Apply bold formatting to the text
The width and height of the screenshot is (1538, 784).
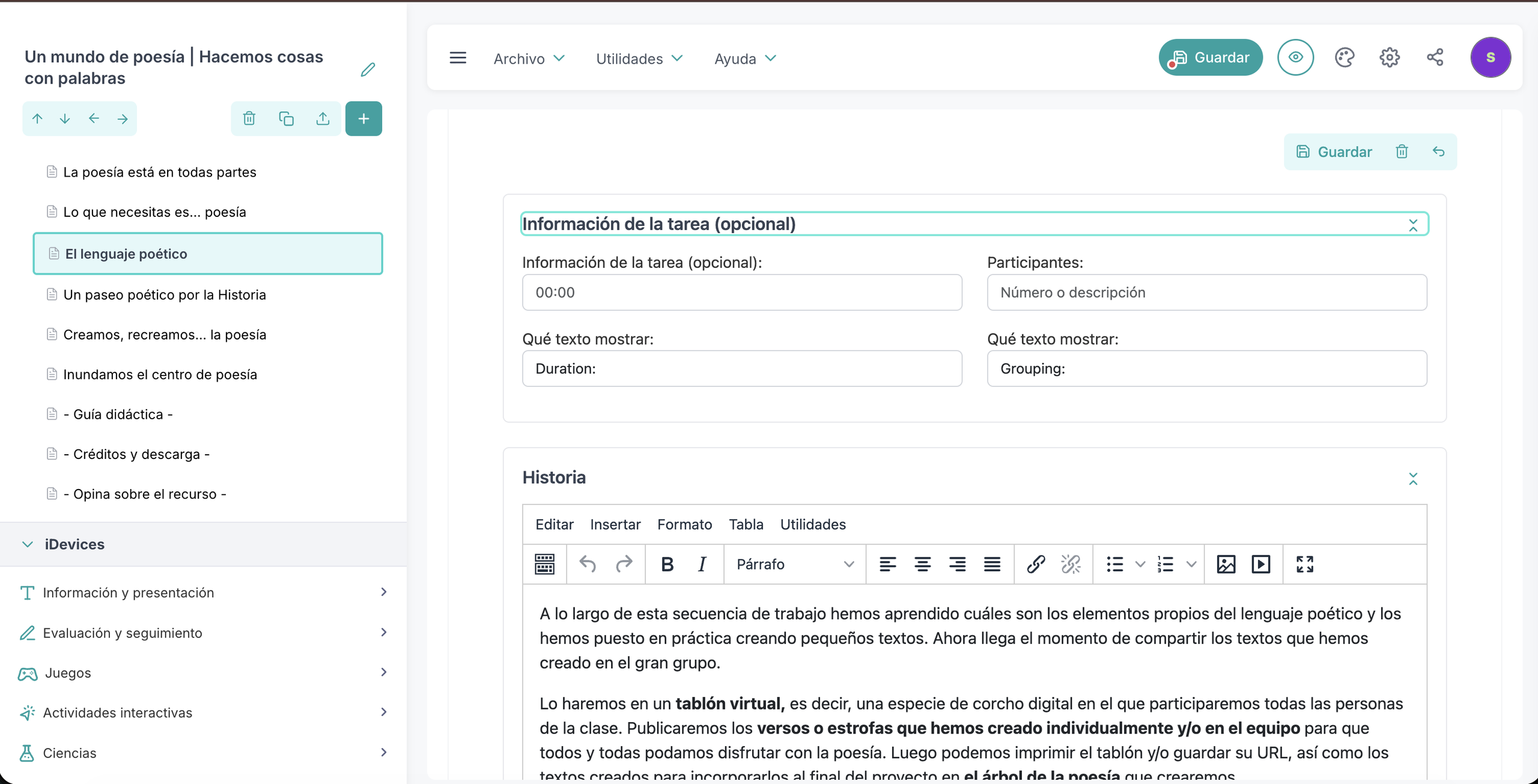[667, 564]
